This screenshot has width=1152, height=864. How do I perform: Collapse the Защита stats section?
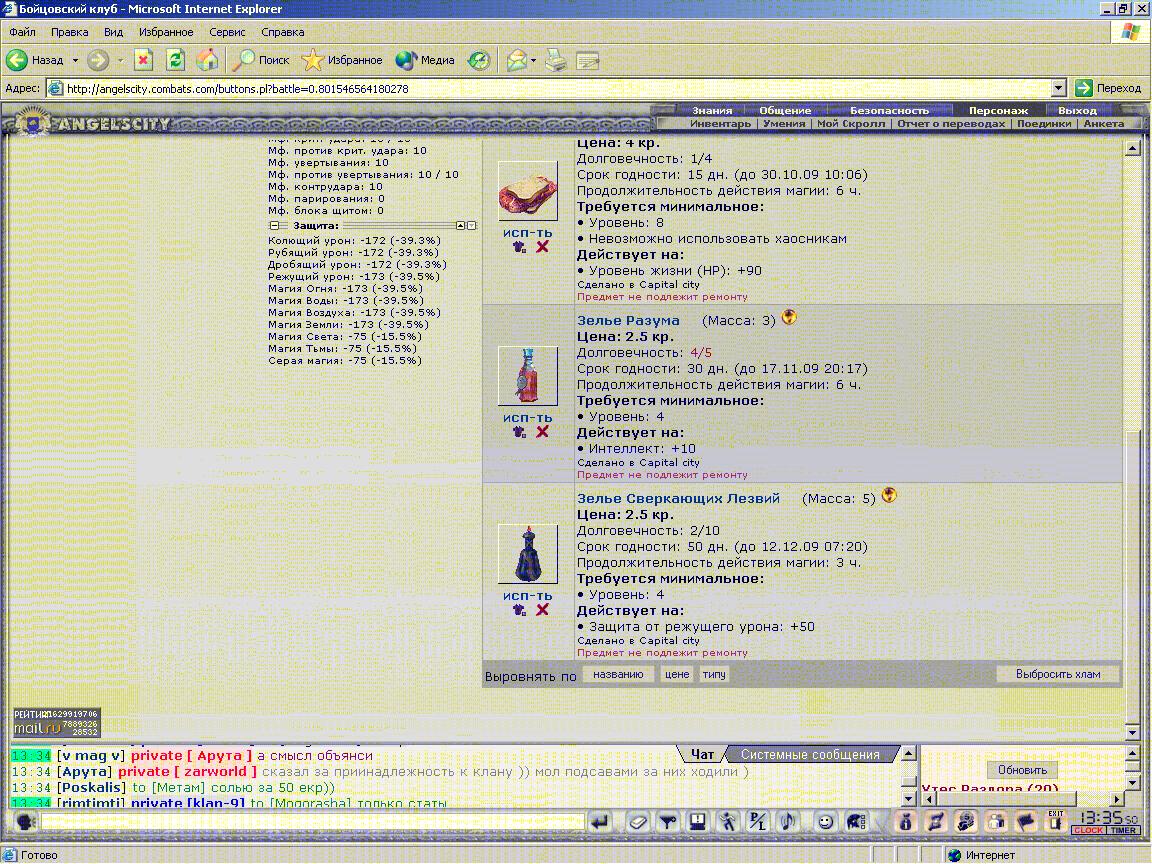[x=274, y=226]
